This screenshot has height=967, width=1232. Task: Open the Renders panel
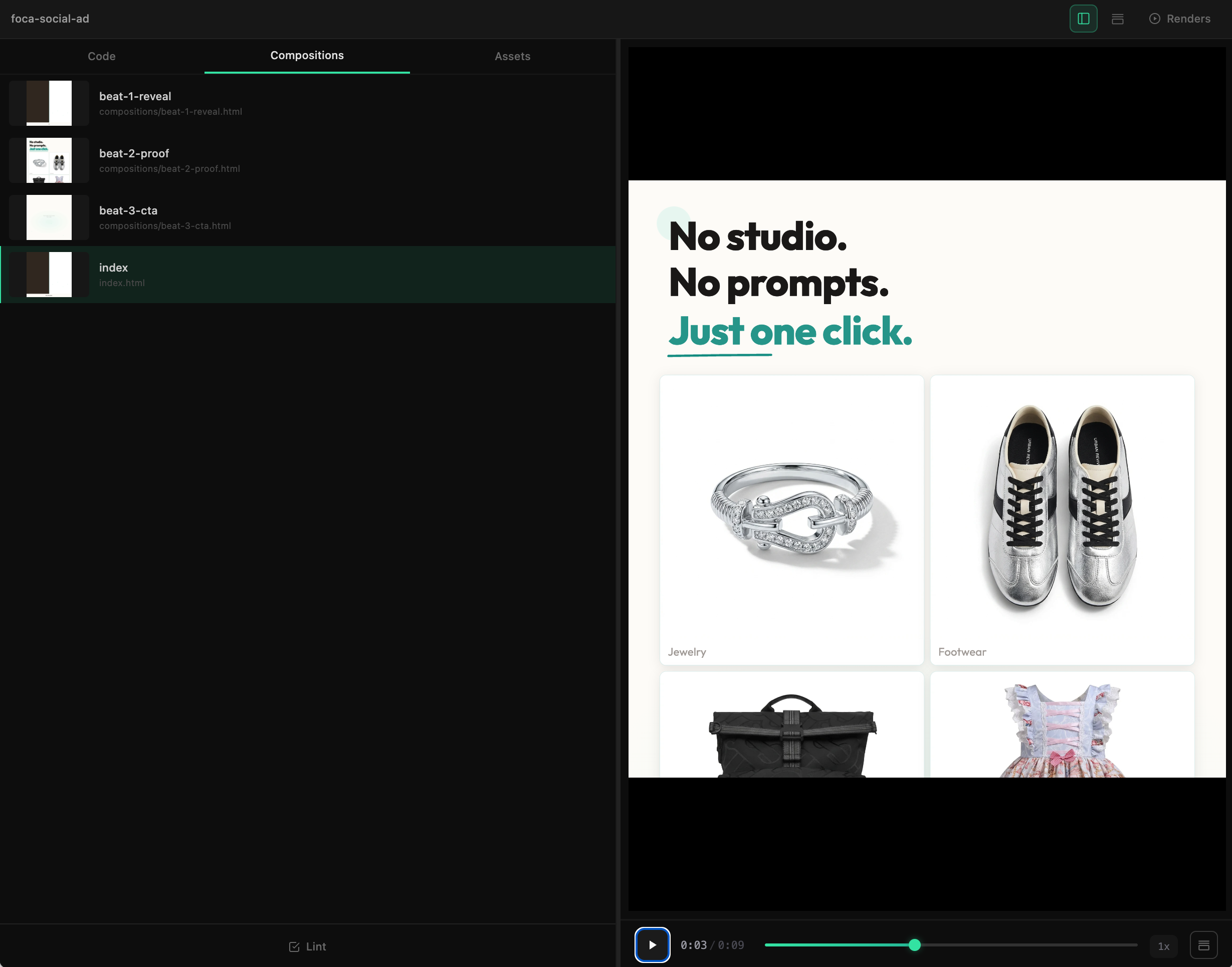coord(1179,19)
